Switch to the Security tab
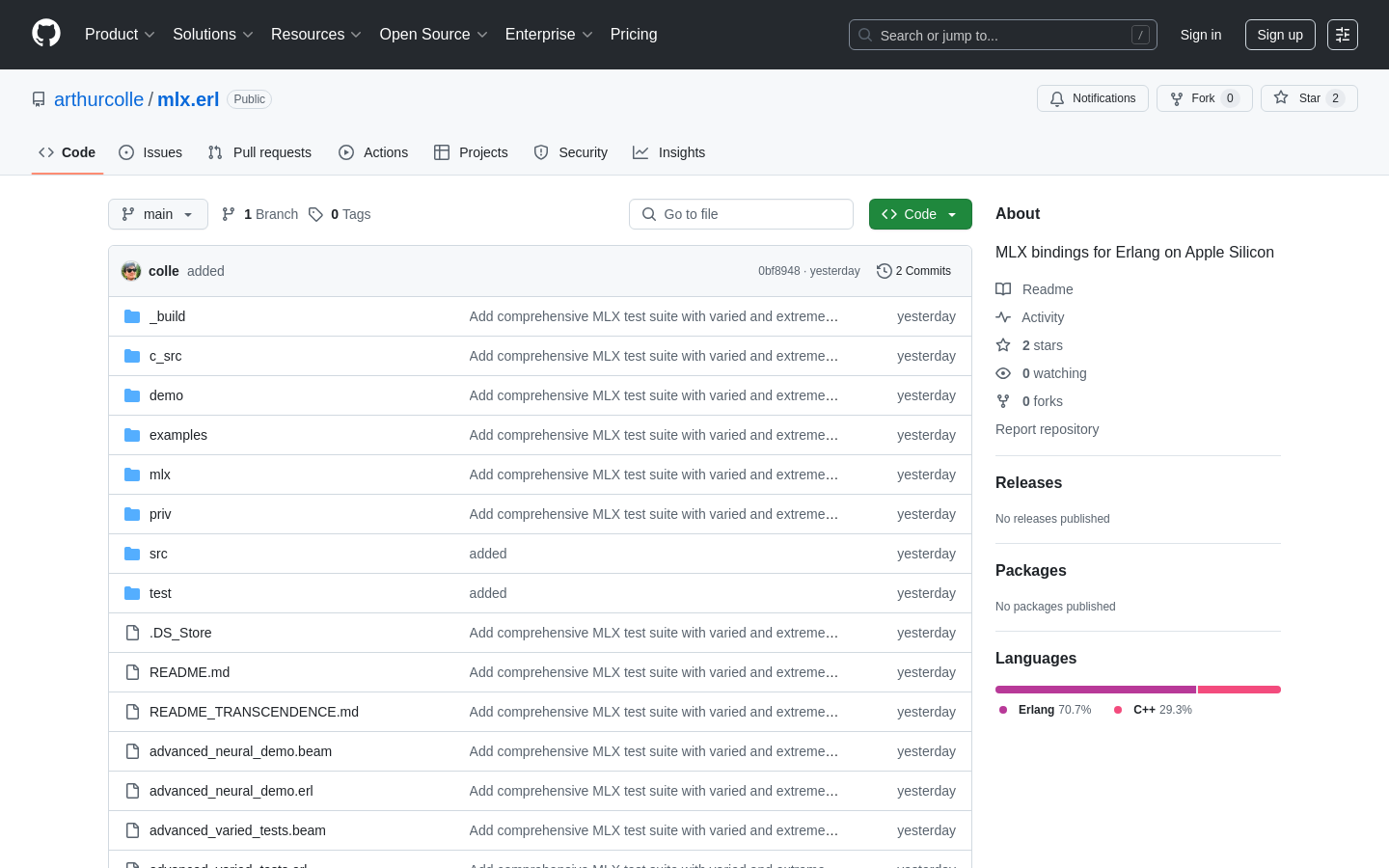This screenshot has width=1389, height=868. tap(571, 152)
